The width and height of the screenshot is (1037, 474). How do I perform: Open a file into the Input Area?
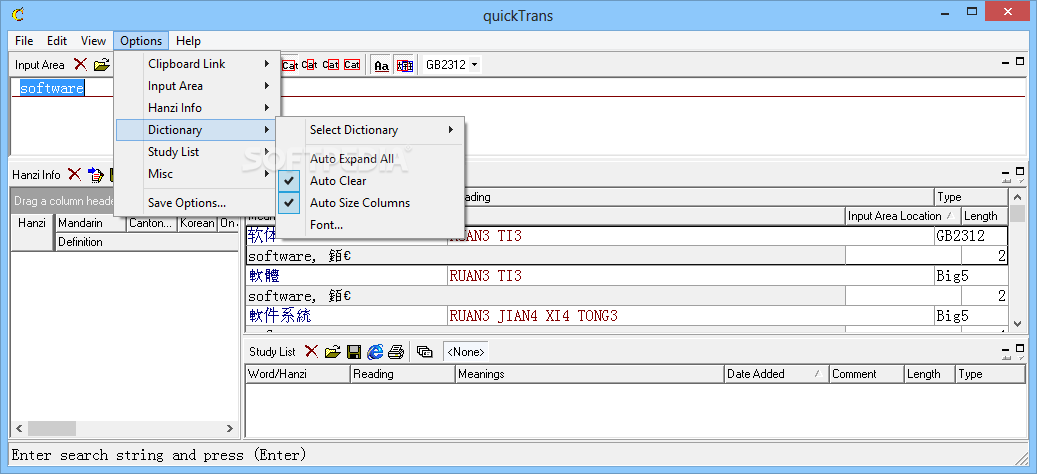coord(101,64)
